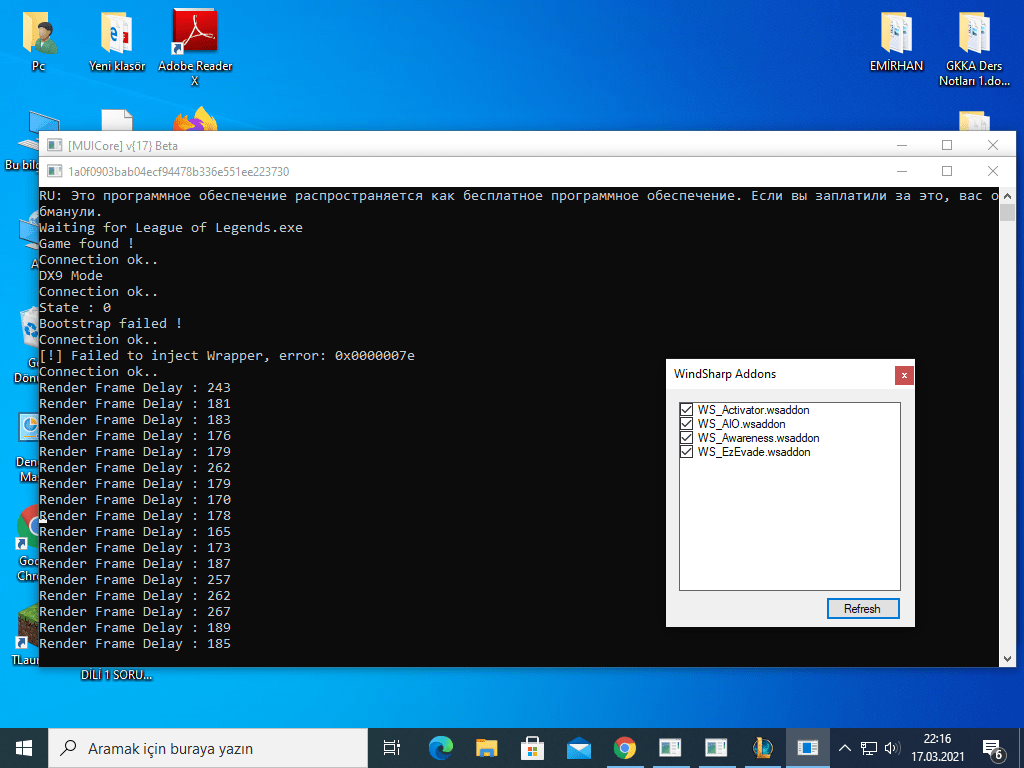Screen dimensions: 1024x768
Task: Open network status in system tray
Action: [x=869, y=748]
